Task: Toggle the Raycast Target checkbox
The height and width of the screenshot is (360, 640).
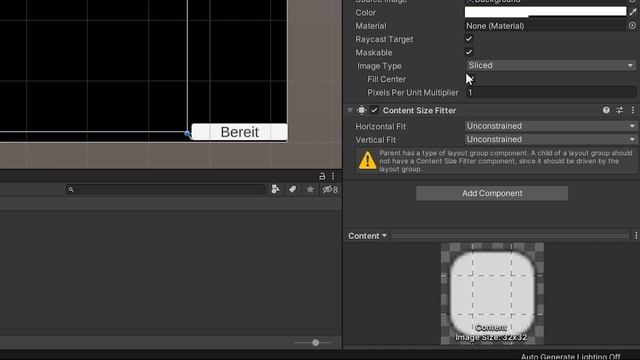Action: pyautogui.click(x=469, y=39)
